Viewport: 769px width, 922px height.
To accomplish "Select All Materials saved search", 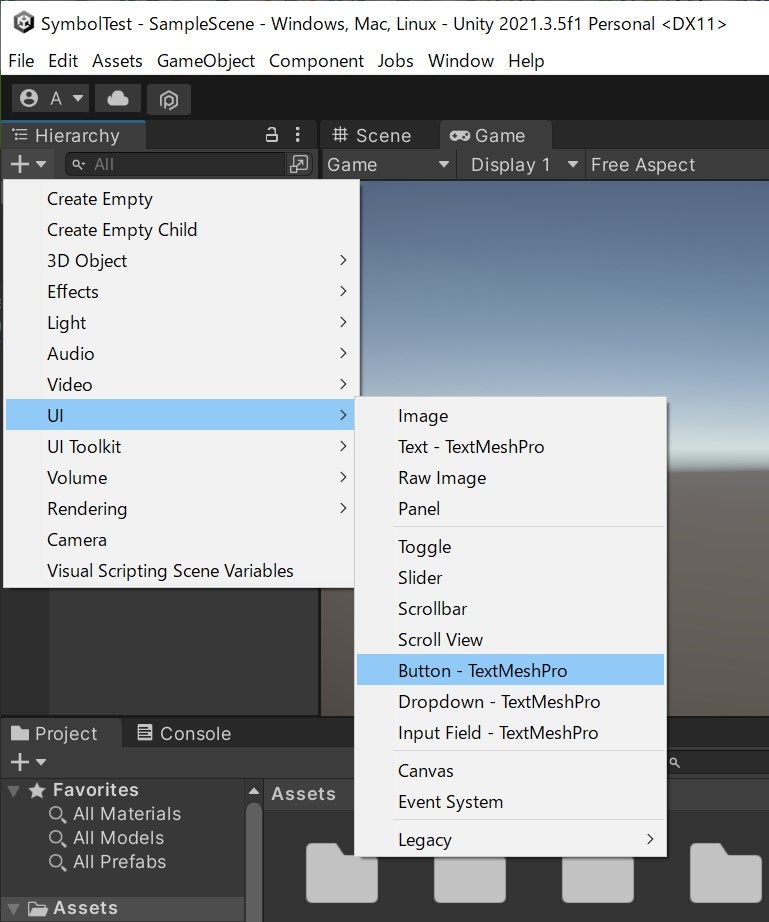I will (115, 814).
